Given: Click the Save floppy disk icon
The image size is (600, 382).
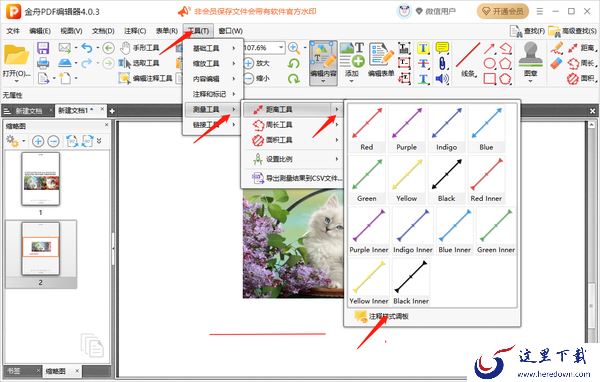Looking at the screenshot, I should (43, 48).
